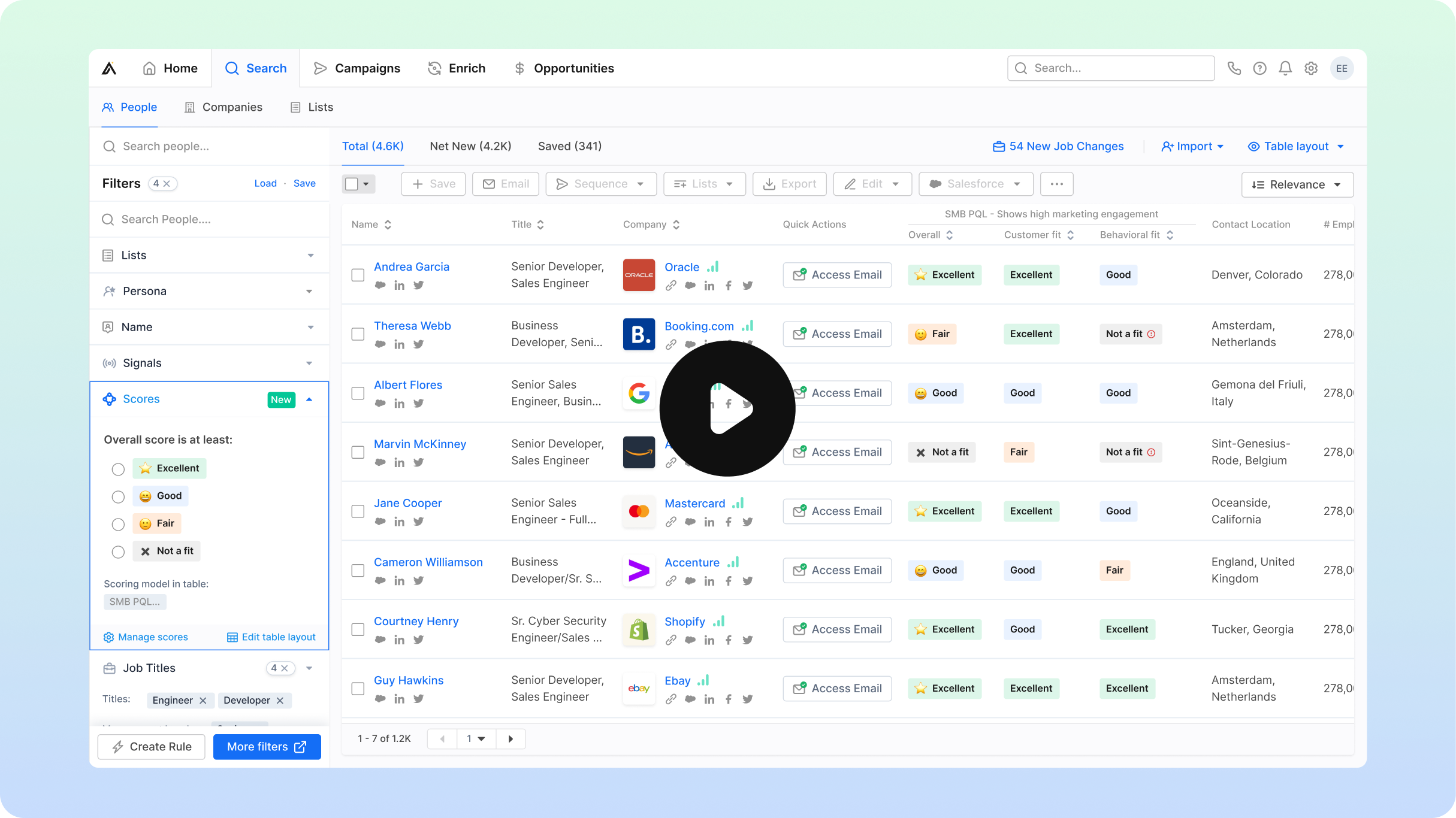Click the Manage scores link

146,637
